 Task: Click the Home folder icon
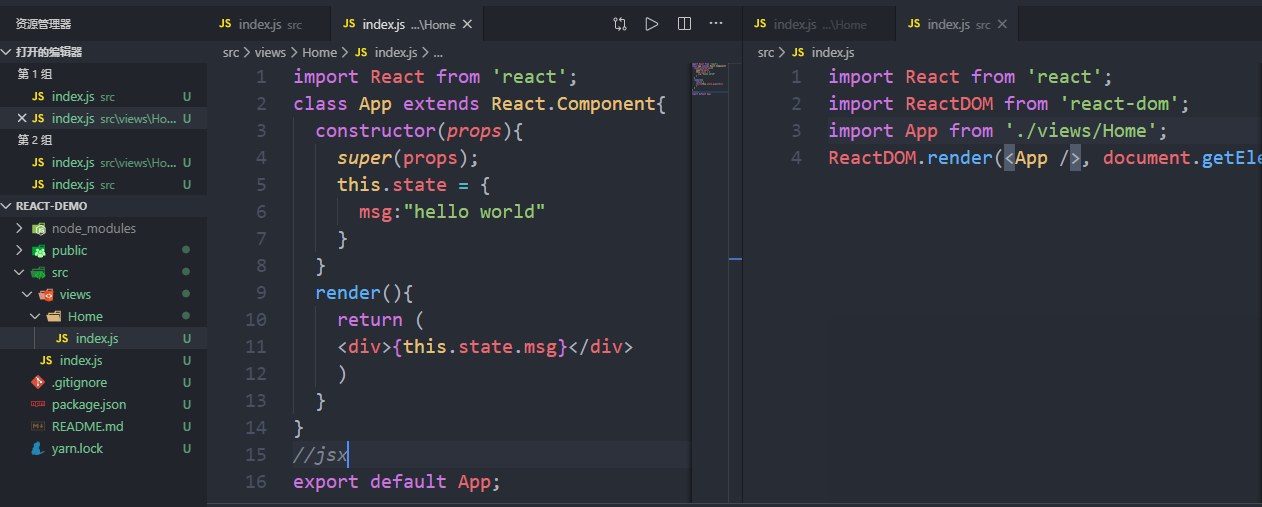coord(54,316)
